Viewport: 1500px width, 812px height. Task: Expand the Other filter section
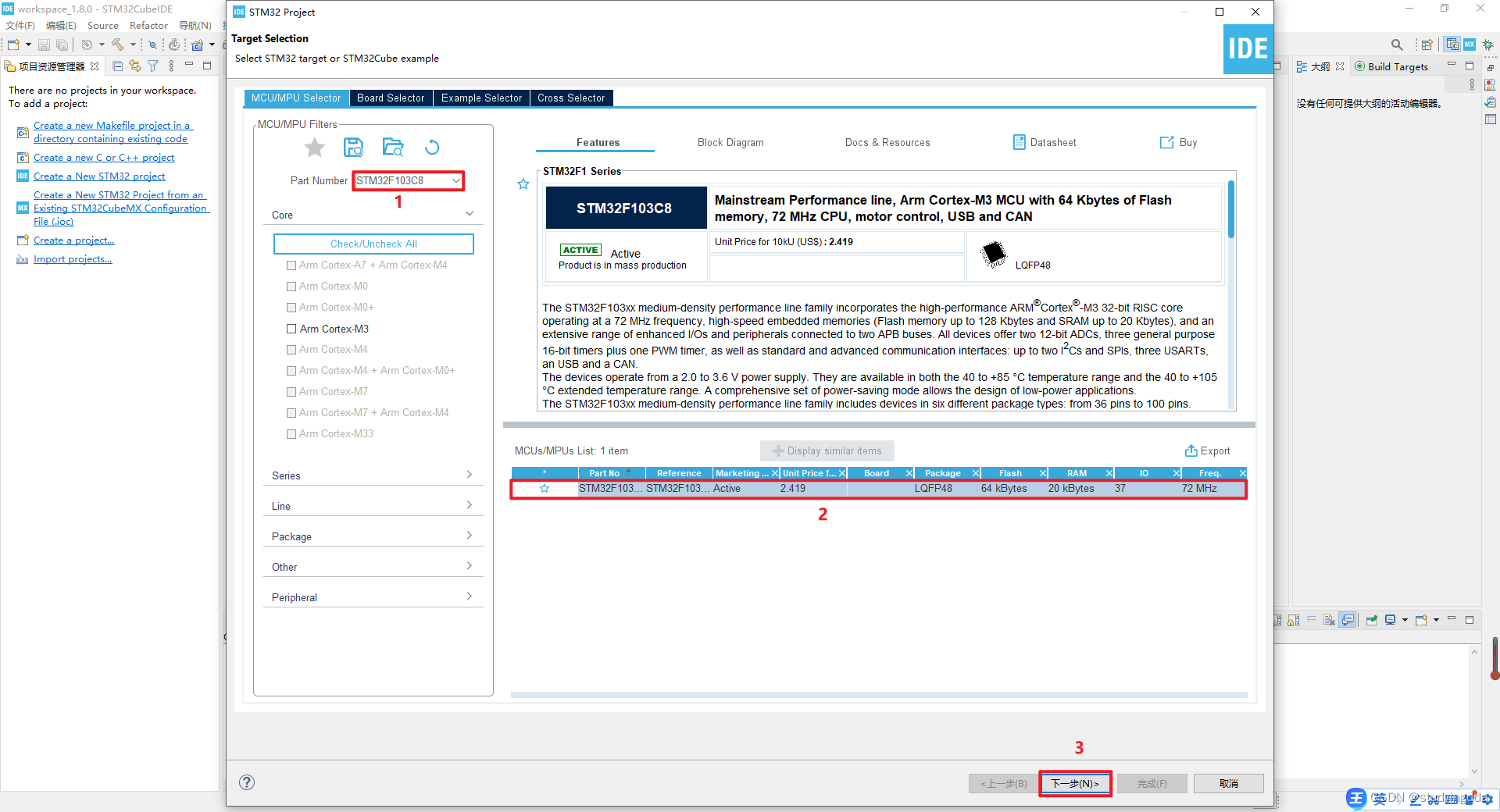click(x=470, y=566)
